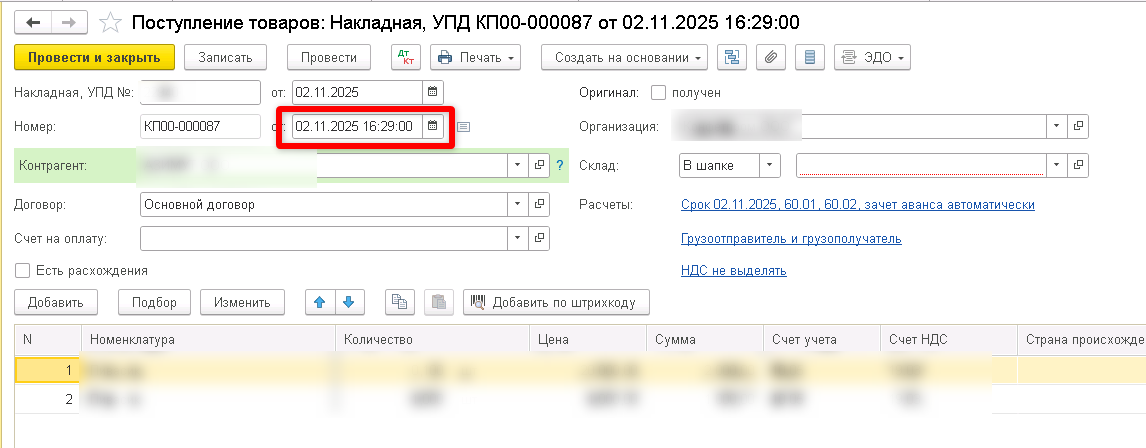Toggle the Оригинал получен checkbox
The image size is (1146, 448).
point(659,93)
